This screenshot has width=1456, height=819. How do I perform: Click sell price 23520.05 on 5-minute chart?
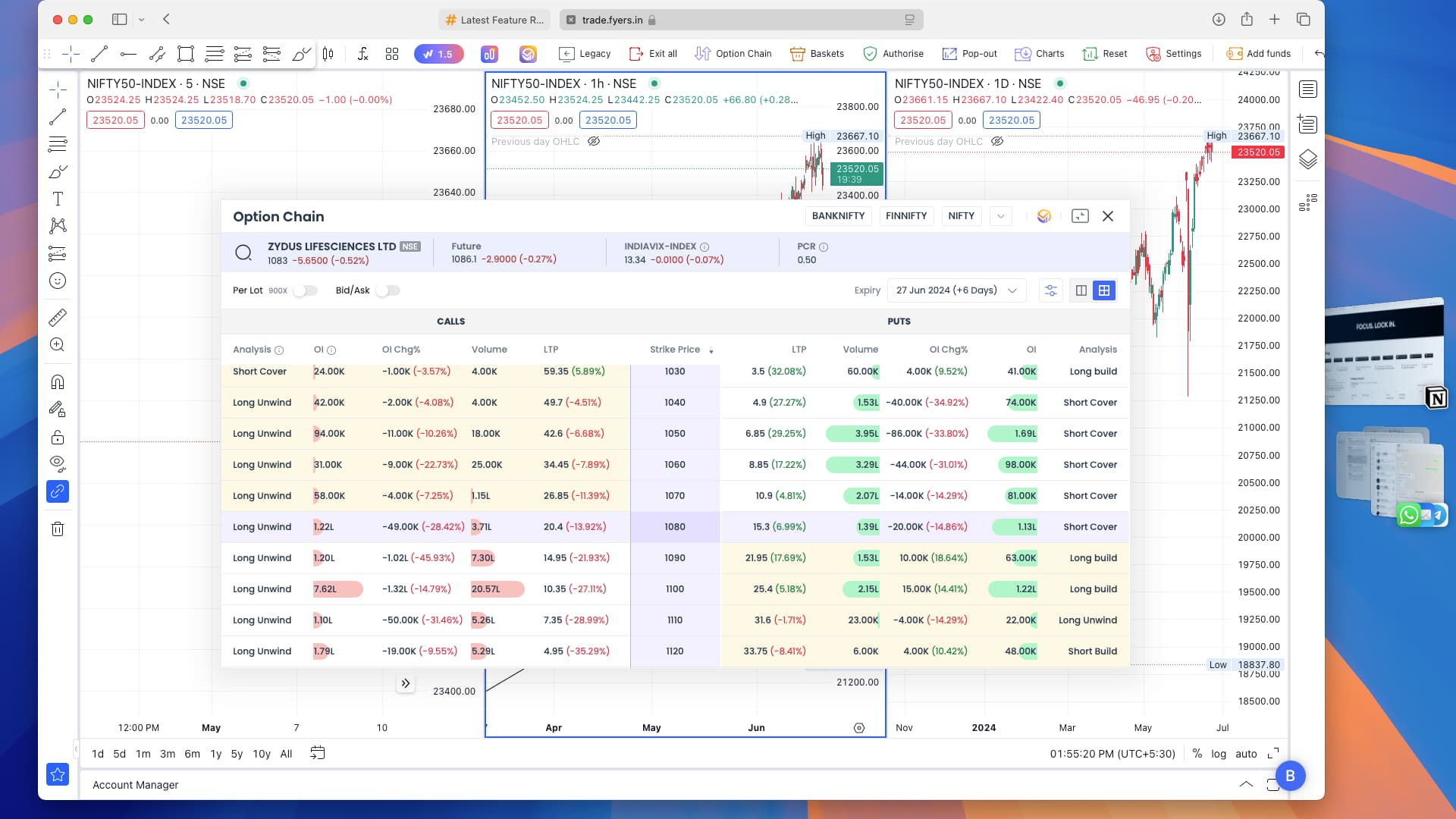115,120
